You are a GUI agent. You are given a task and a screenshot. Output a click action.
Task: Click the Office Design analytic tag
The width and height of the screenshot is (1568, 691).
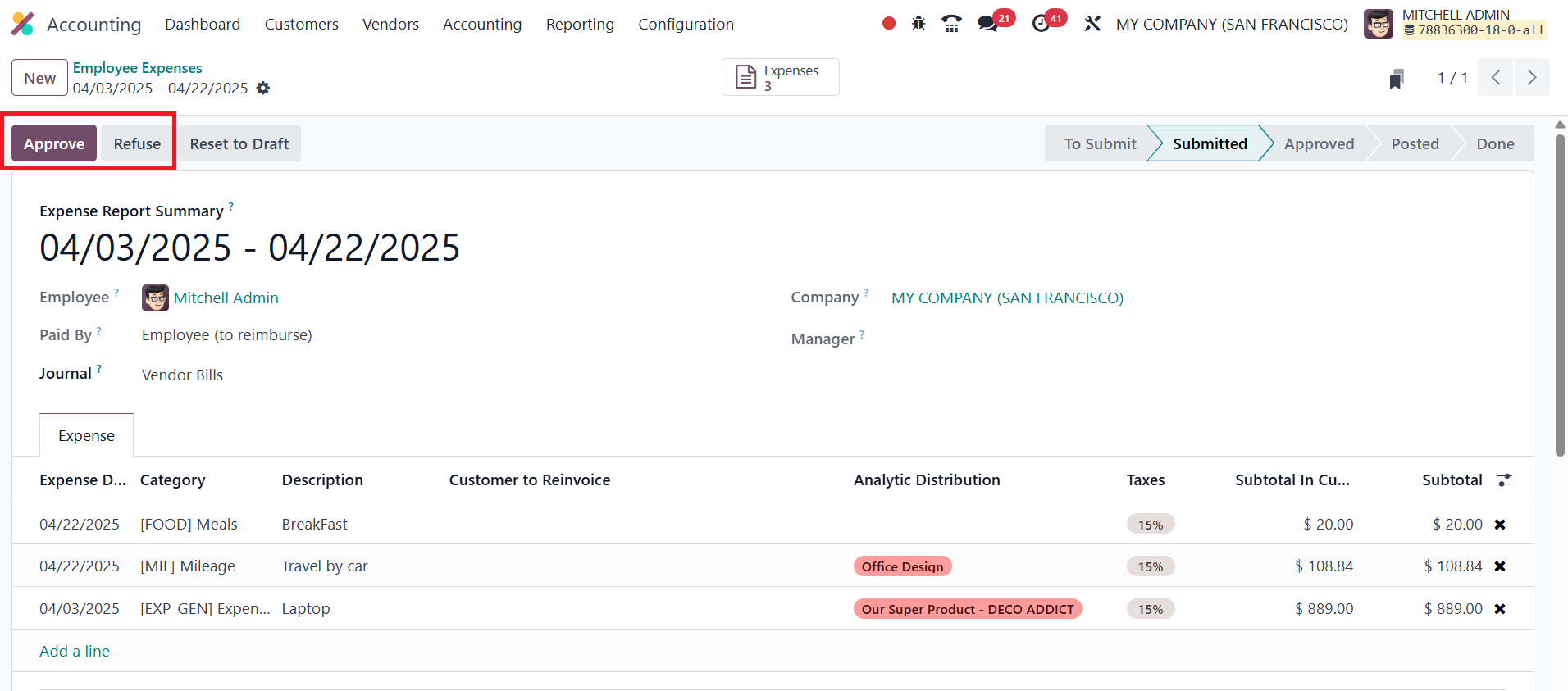pyautogui.click(x=902, y=566)
